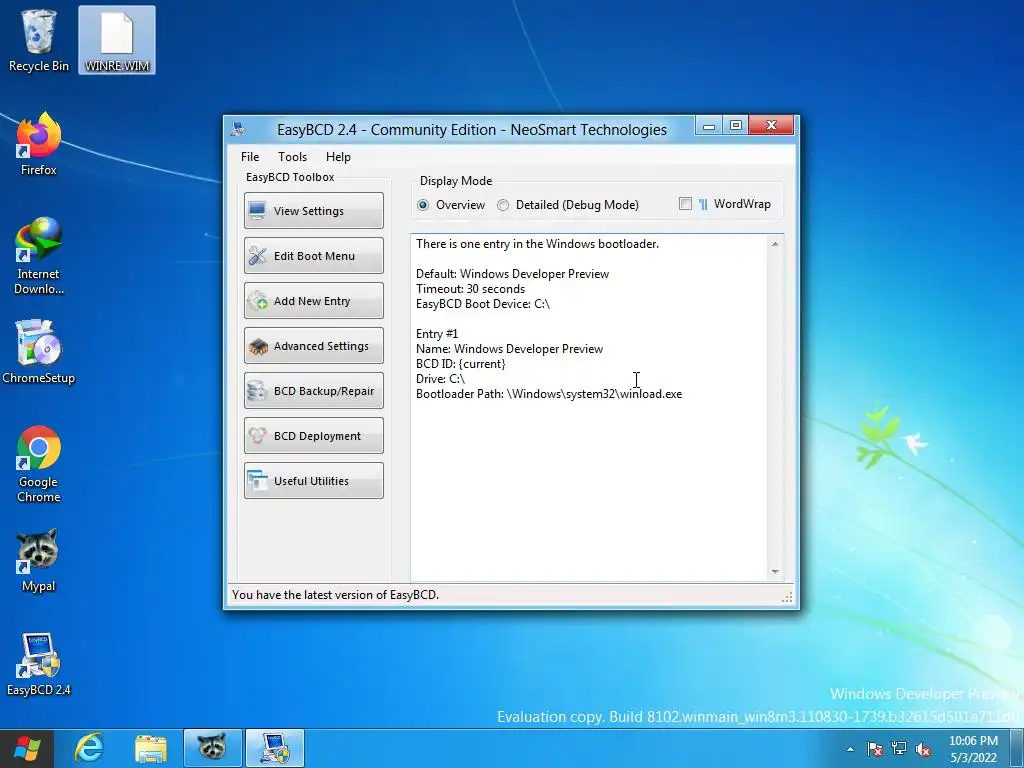Click 'Name: Windows Developer Preview' text line
Image resolution: width=1024 pixels, height=768 pixels.
point(509,349)
